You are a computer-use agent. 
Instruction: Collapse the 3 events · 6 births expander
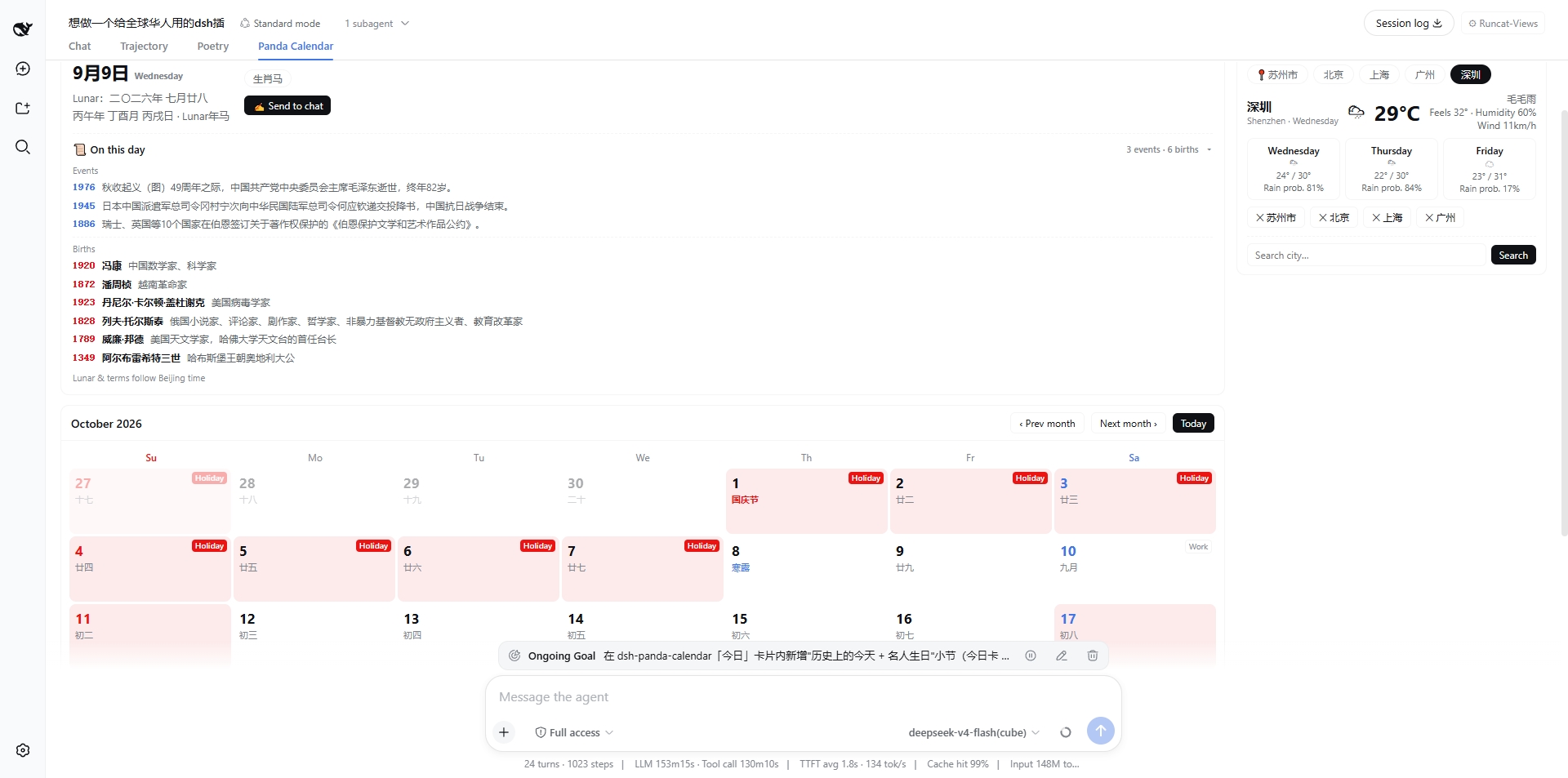click(x=1169, y=149)
